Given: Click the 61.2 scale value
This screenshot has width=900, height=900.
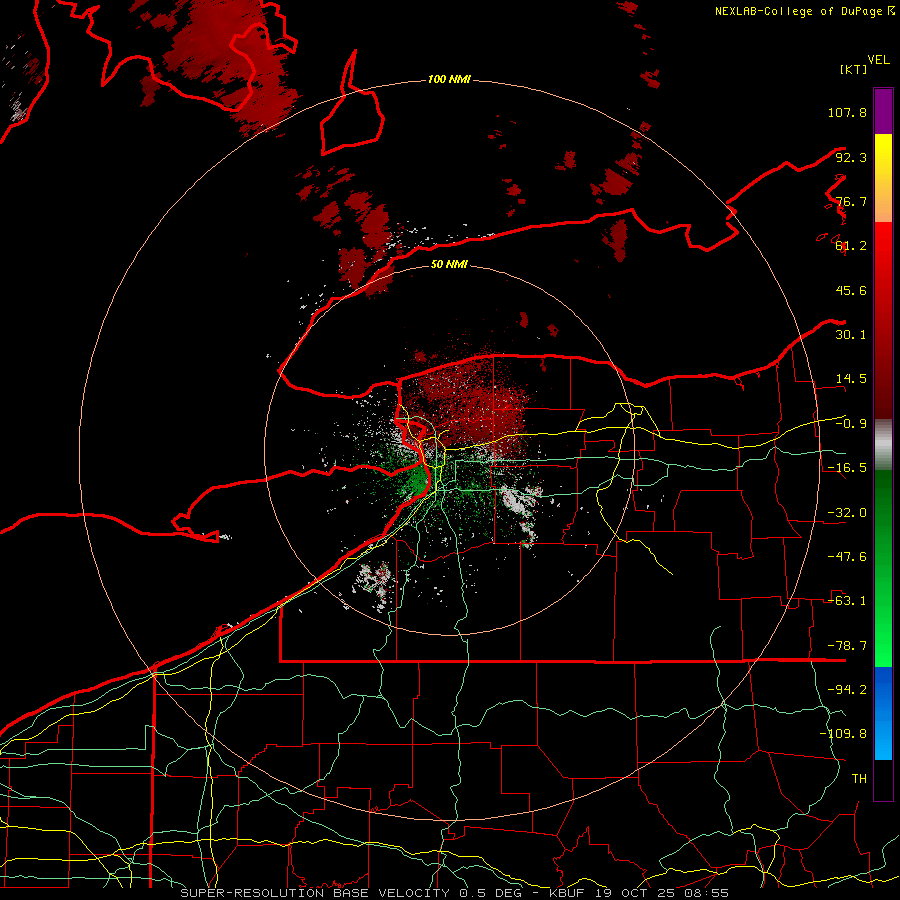Looking at the screenshot, I should [851, 246].
